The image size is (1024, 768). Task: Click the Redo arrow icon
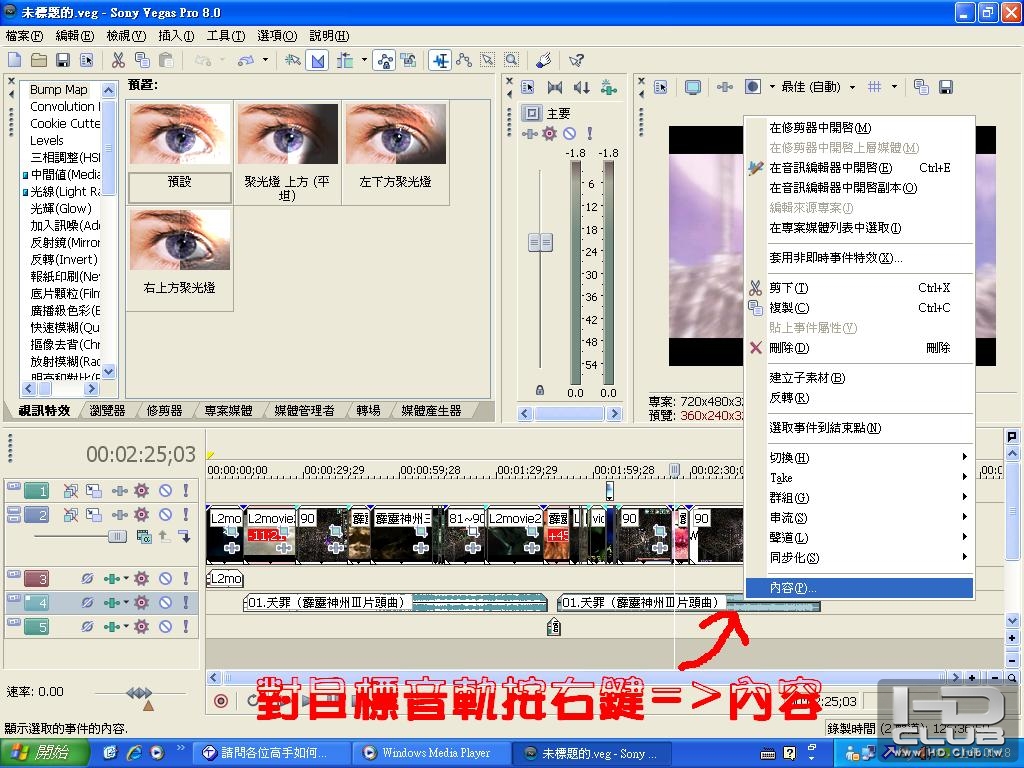246,61
